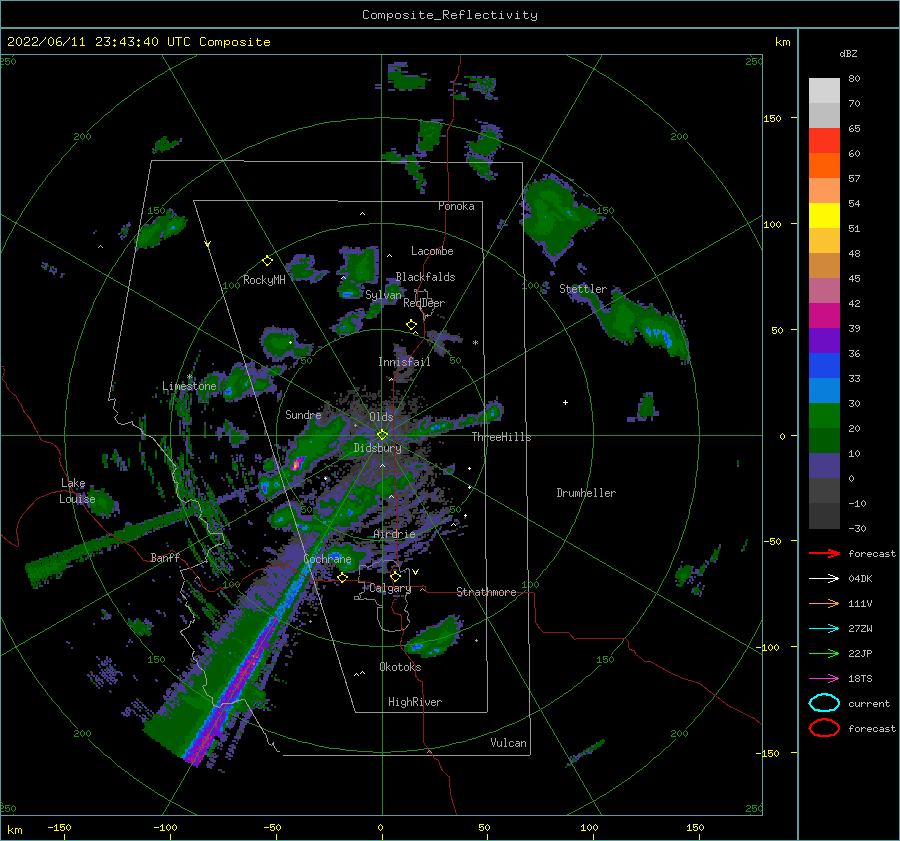The height and width of the screenshot is (841, 900).
Task: Click the green 22JP arrow legend icon
Action: coord(824,653)
